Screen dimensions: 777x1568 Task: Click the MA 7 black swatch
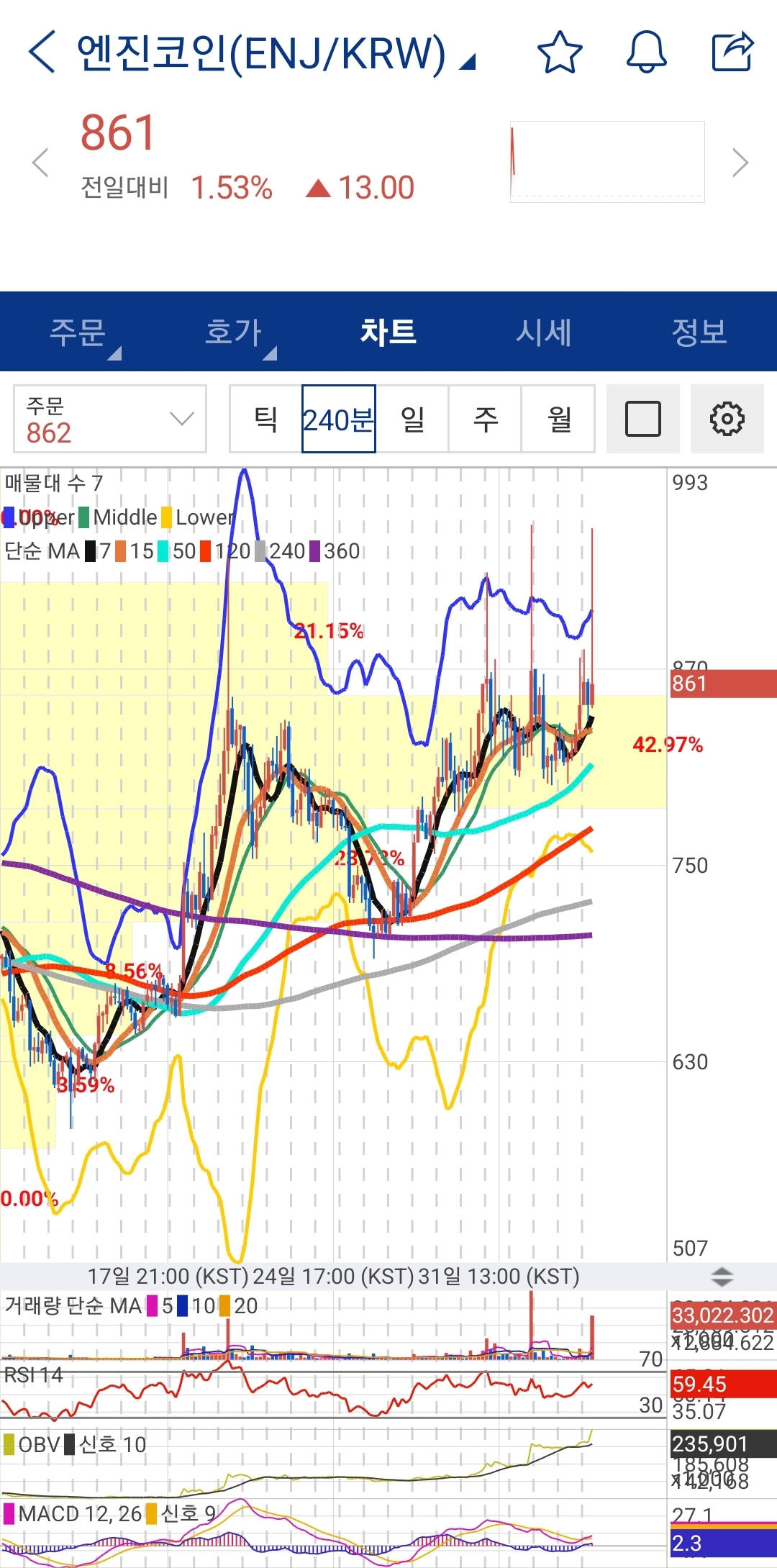(91, 552)
